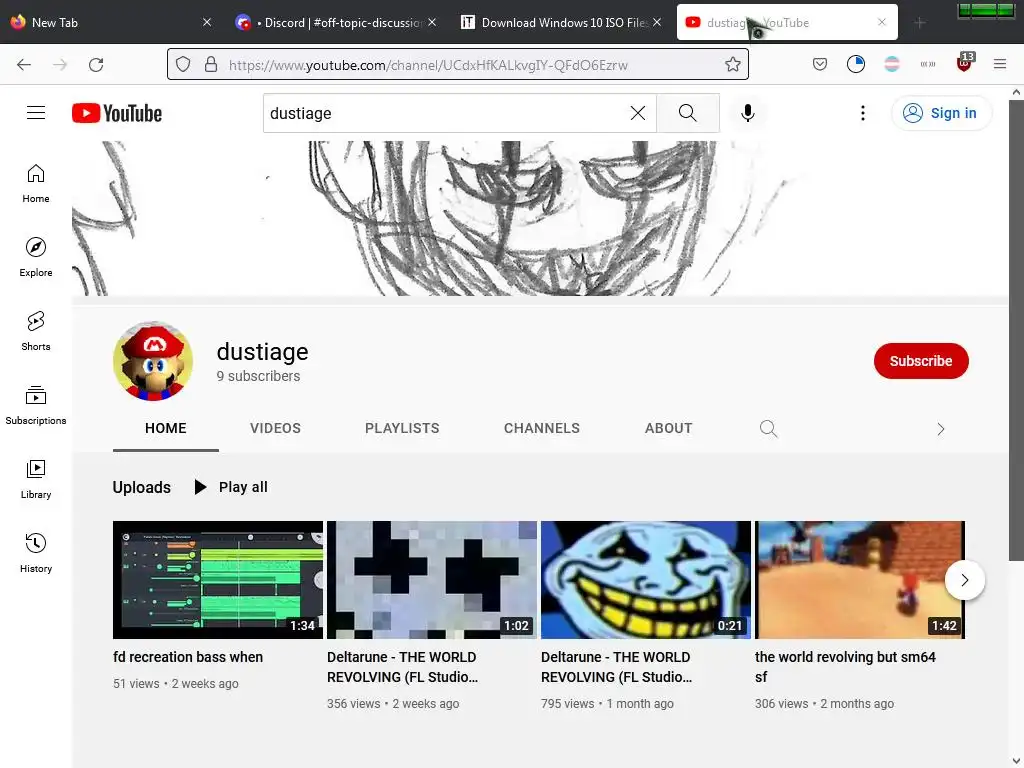The height and width of the screenshot is (768, 1024).
Task: Bookmark this page with the star
Action: coord(733,64)
